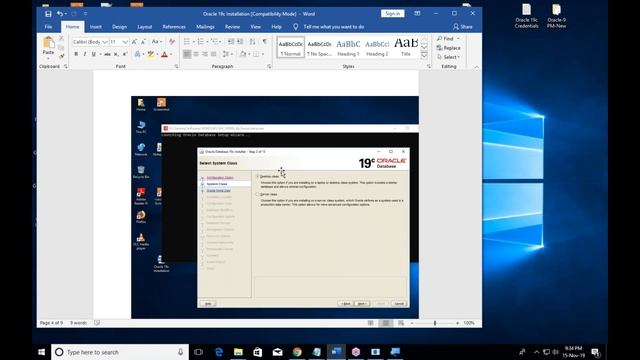Image resolution: width=640 pixels, height=360 pixels.
Task: Open the font size dropdown
Action: point(125,42)
